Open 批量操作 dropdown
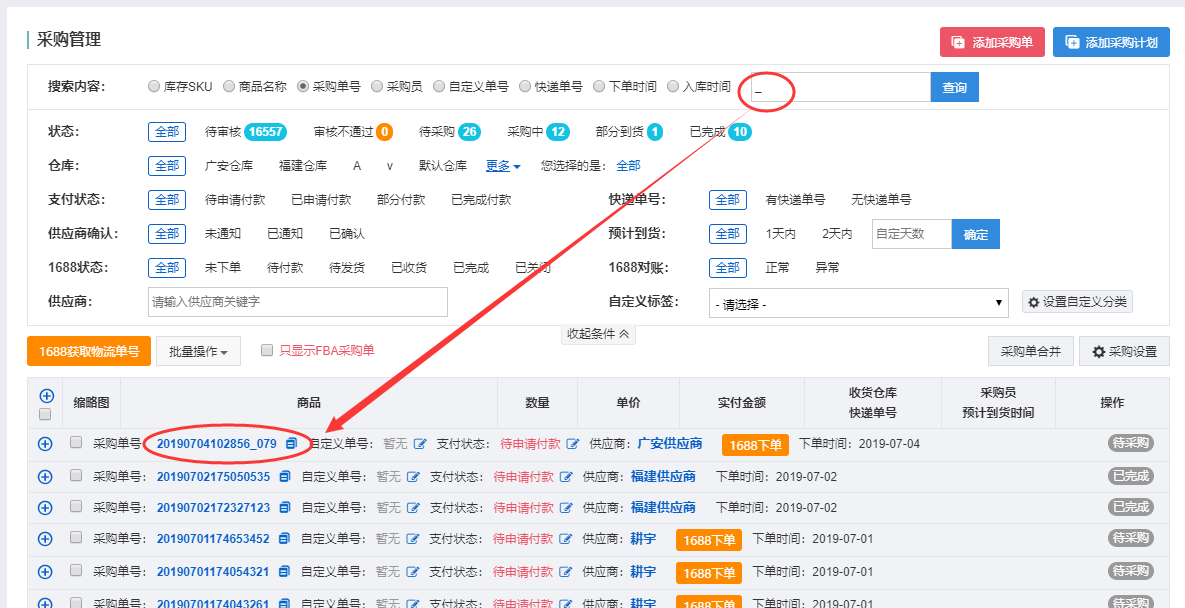 pyautogui.click(x=198, y=351)
